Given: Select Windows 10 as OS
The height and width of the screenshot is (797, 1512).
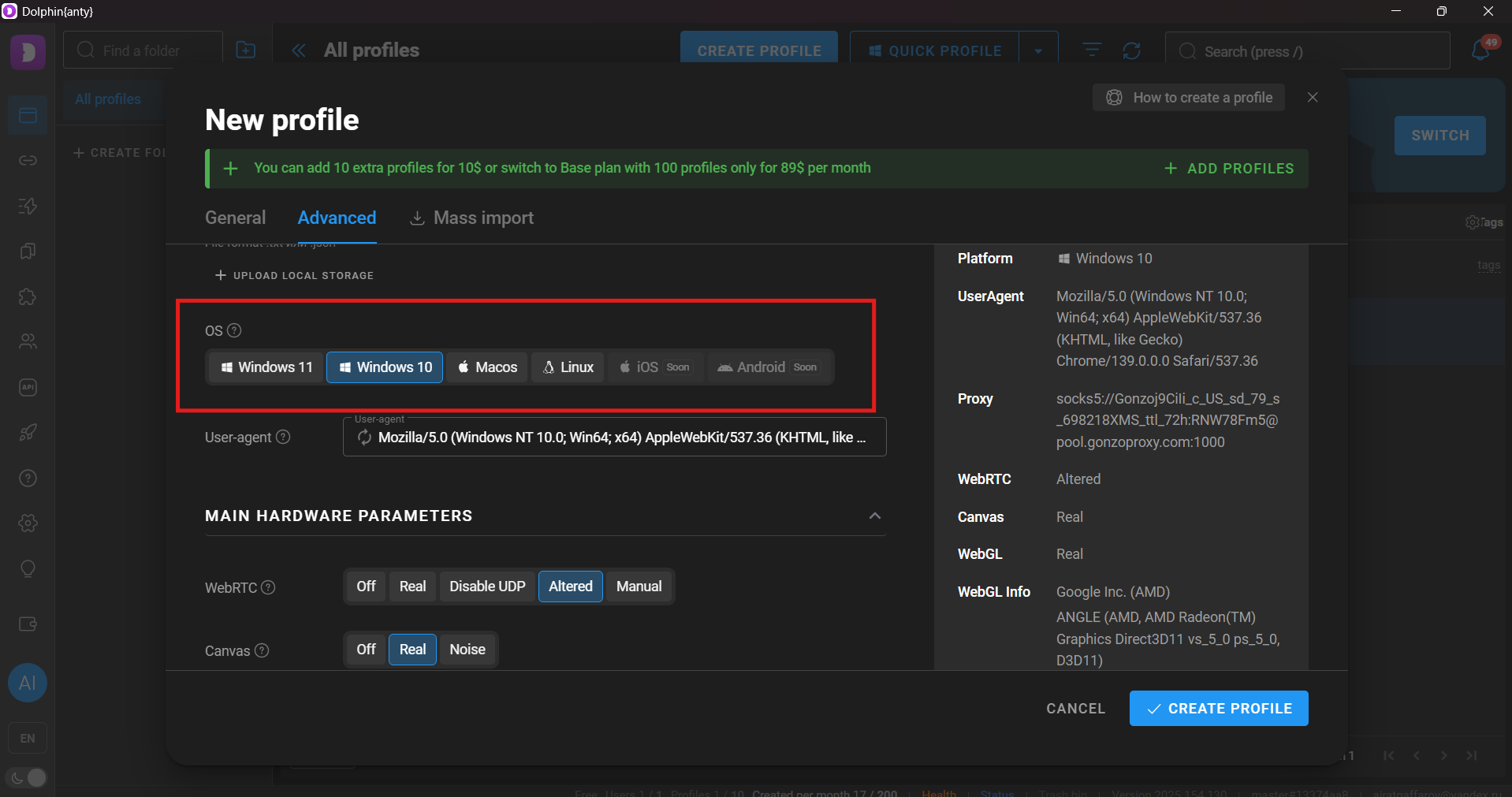Looking at the screenshot, I should (385, 367).
